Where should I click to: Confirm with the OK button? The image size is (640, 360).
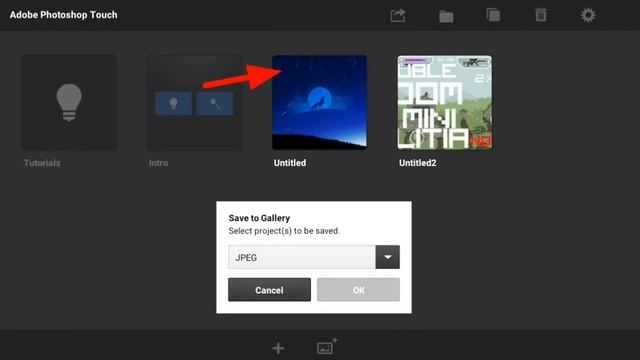tap(358, 290)
